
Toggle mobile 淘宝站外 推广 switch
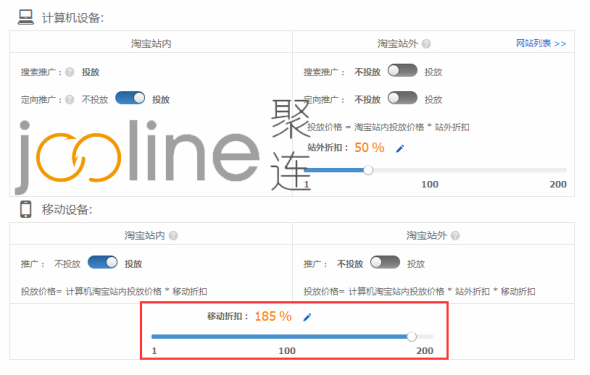(x=385, y=262)
